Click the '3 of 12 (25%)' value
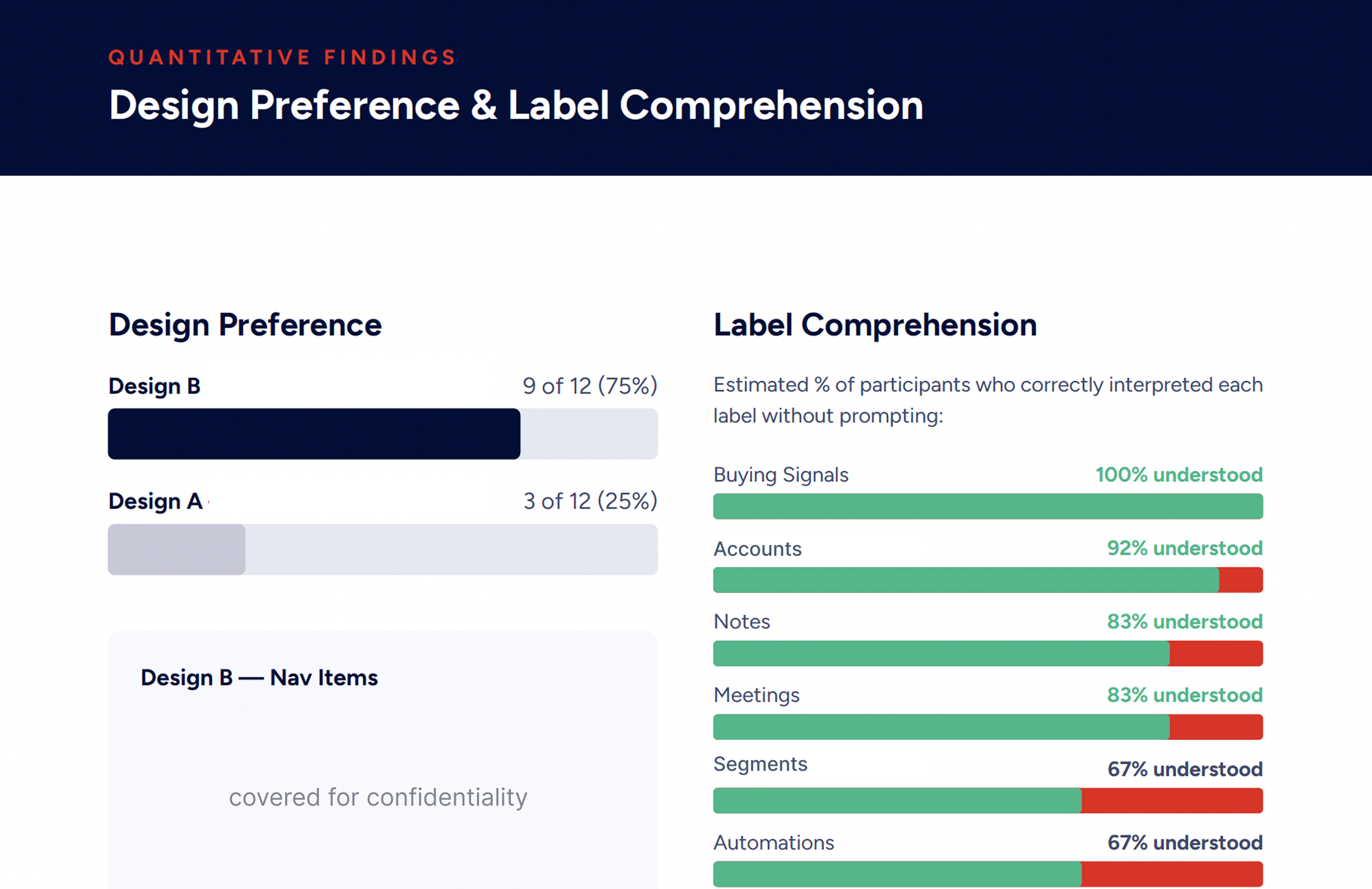The height and width of the screenshot is (889, 1372). [x=591, y=501]
